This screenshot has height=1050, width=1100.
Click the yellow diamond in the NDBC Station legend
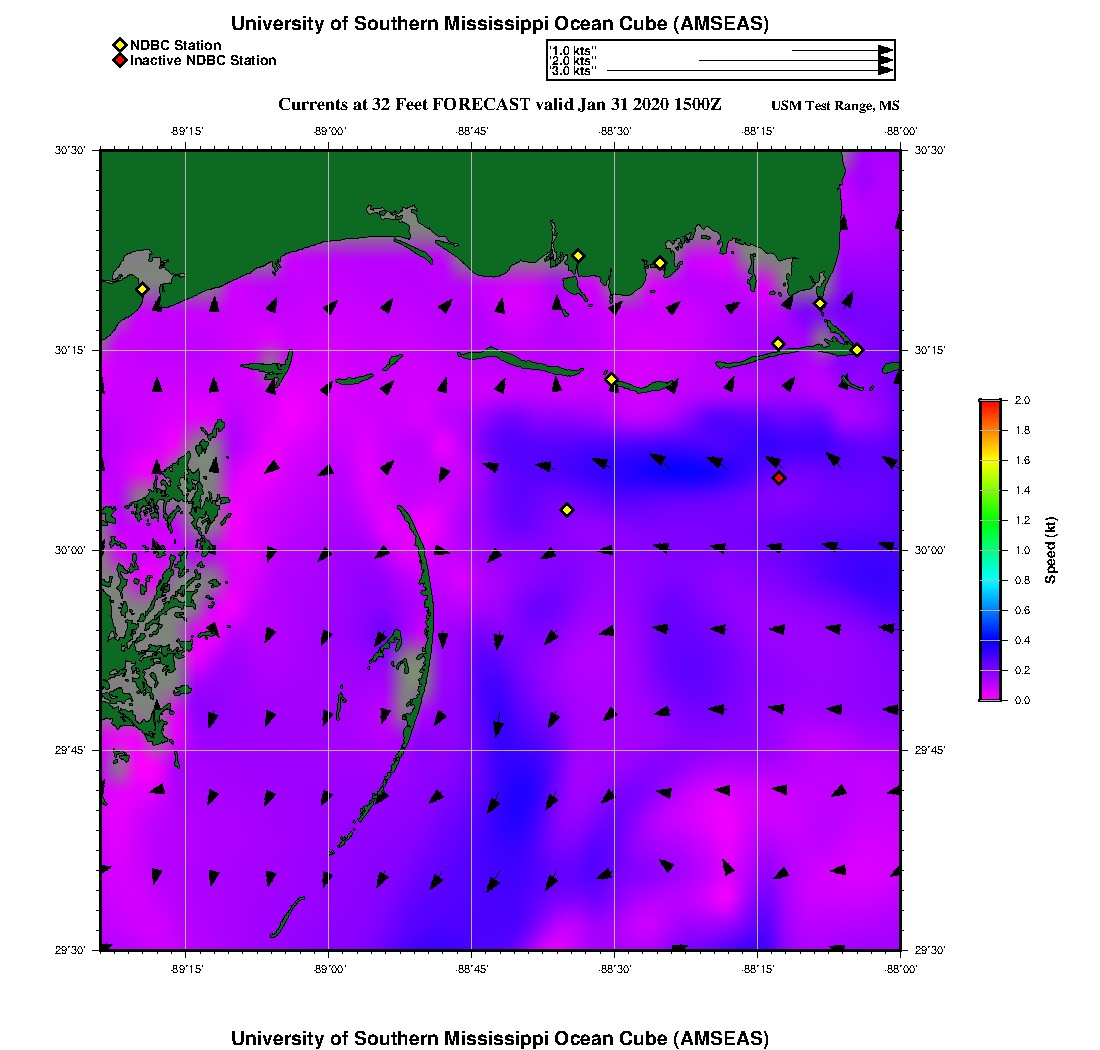point(119,45)
